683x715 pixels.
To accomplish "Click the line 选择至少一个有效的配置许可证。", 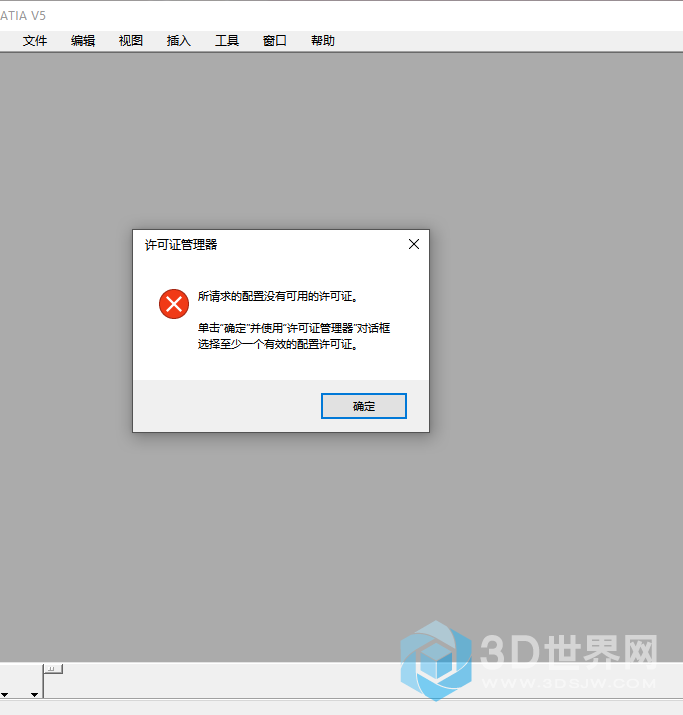I will click(x=278, y=344).
